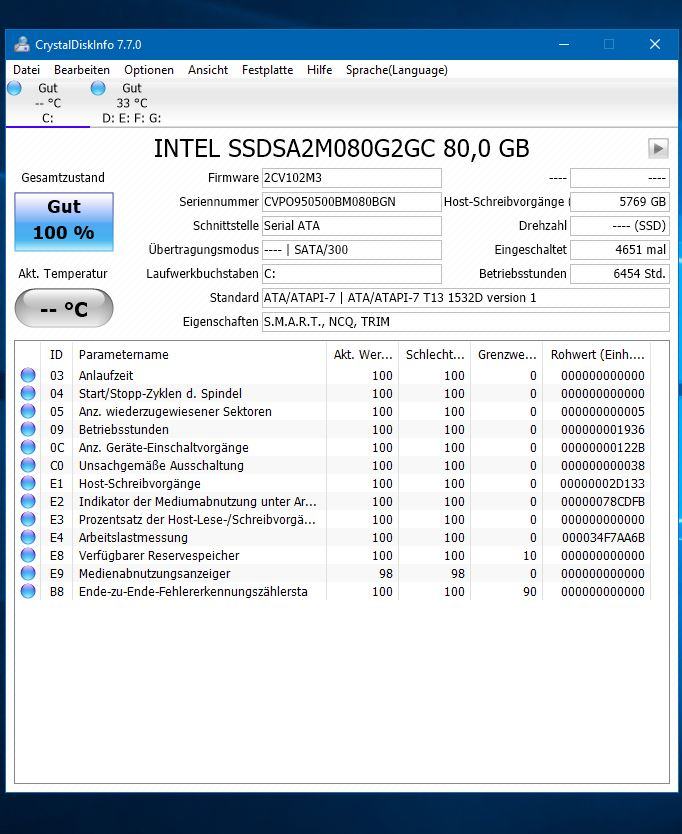Image resolution: width=682 pixels, height=834 pixels.
Task: Open the Optionen menu
Action: pyautogui.click(x=149, y=70)
